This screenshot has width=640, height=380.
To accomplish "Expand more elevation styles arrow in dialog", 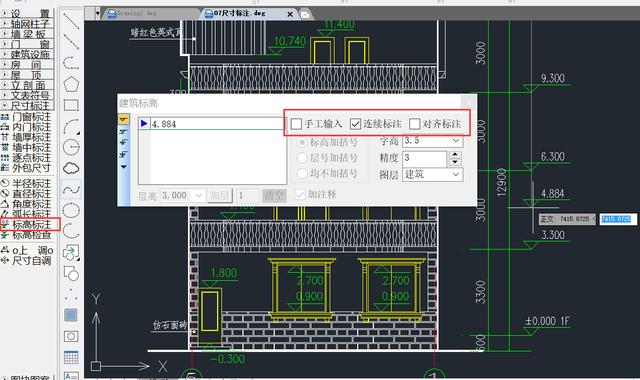I will [123, 167].
